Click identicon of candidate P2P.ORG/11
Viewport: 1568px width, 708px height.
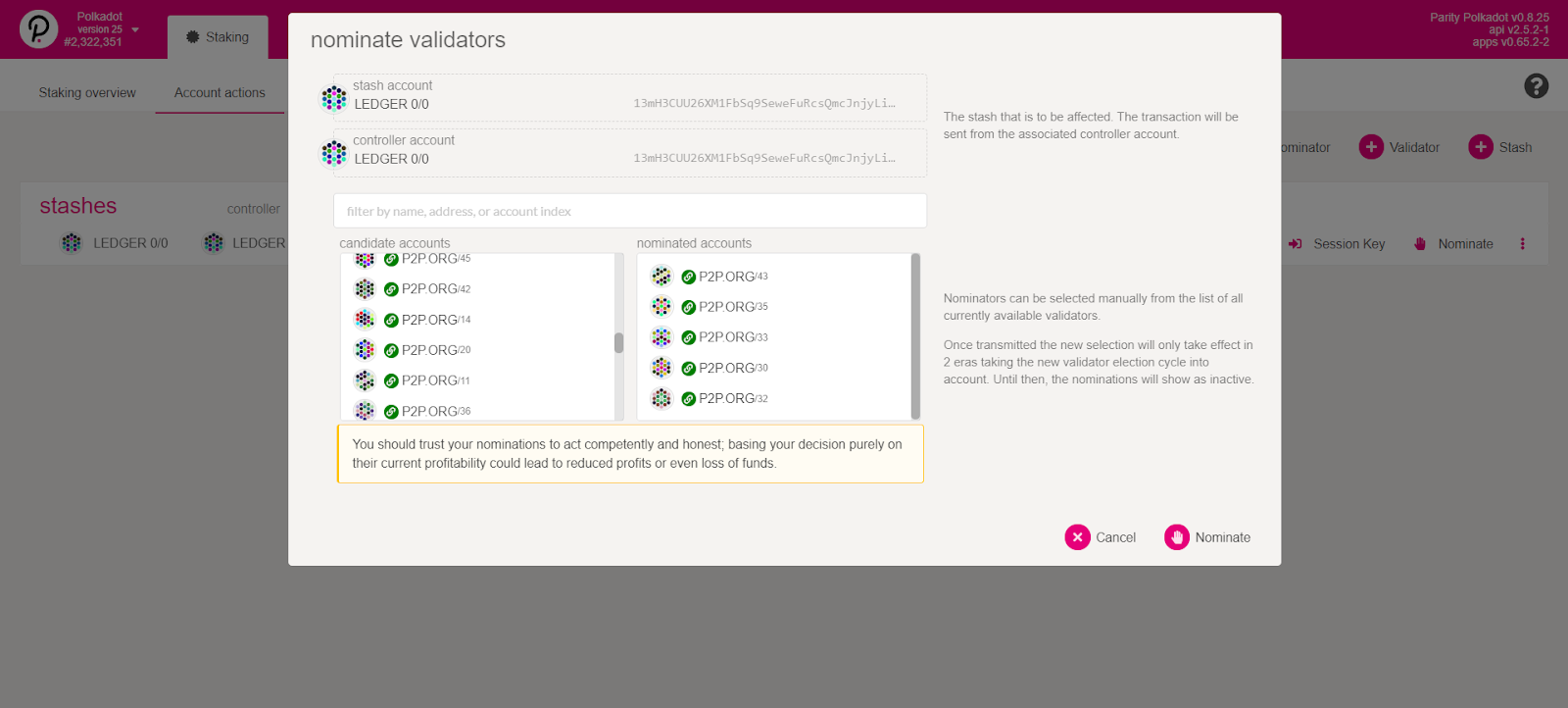click(365, 379)
